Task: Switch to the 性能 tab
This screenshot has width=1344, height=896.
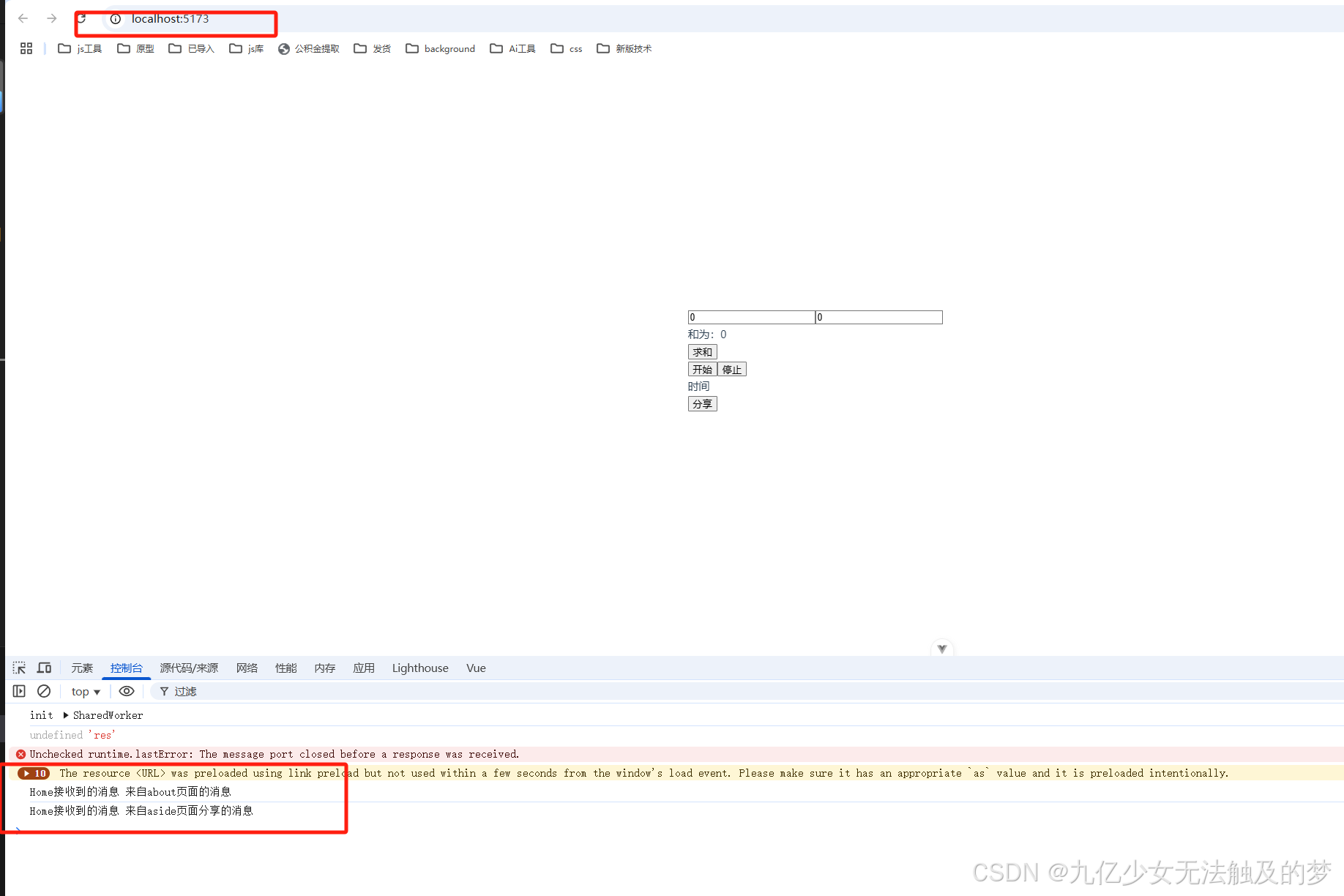Action: click(285, 668)
